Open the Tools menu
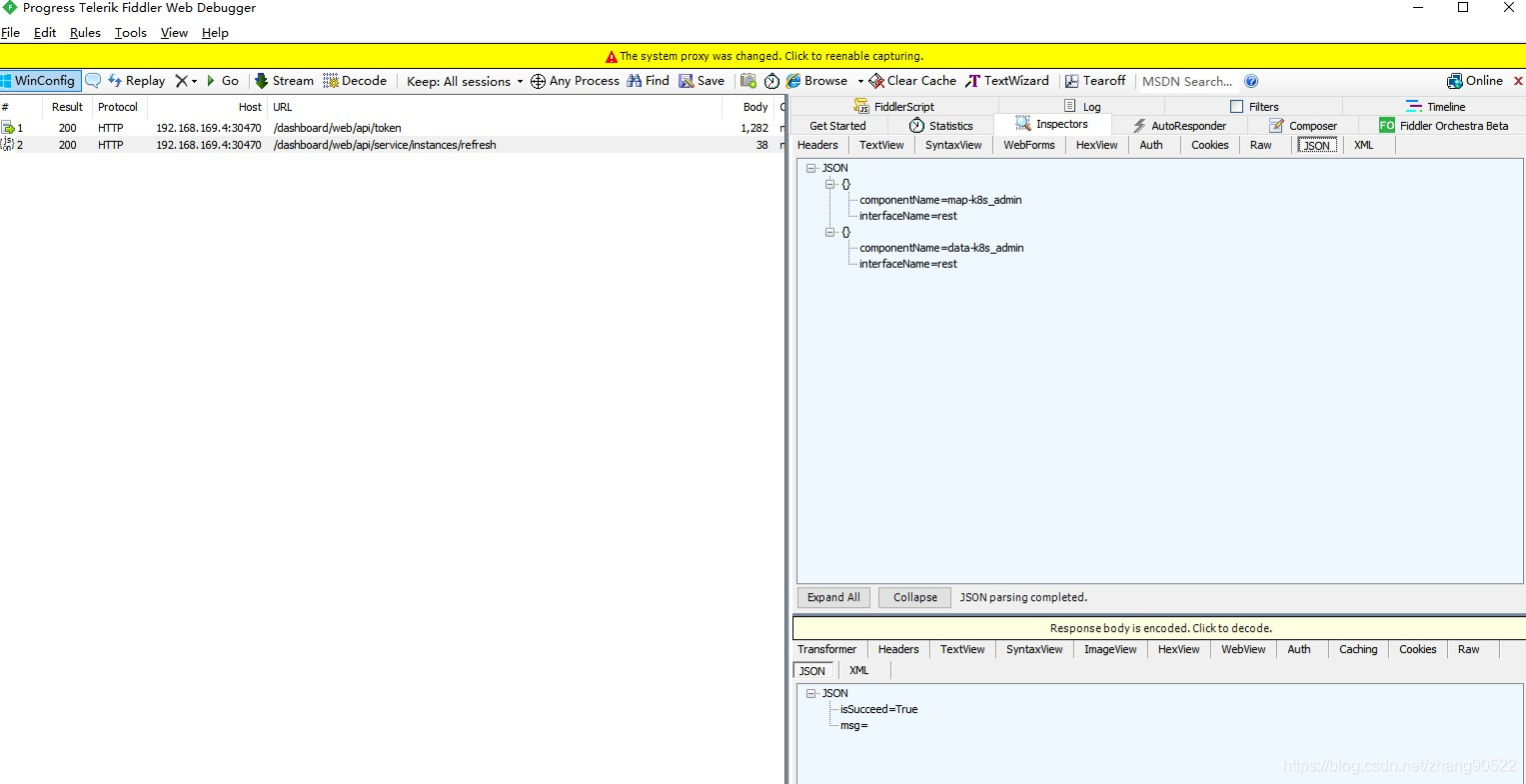Image resolution: width=1526 pixels, height=784 pixels. (130, 32)
